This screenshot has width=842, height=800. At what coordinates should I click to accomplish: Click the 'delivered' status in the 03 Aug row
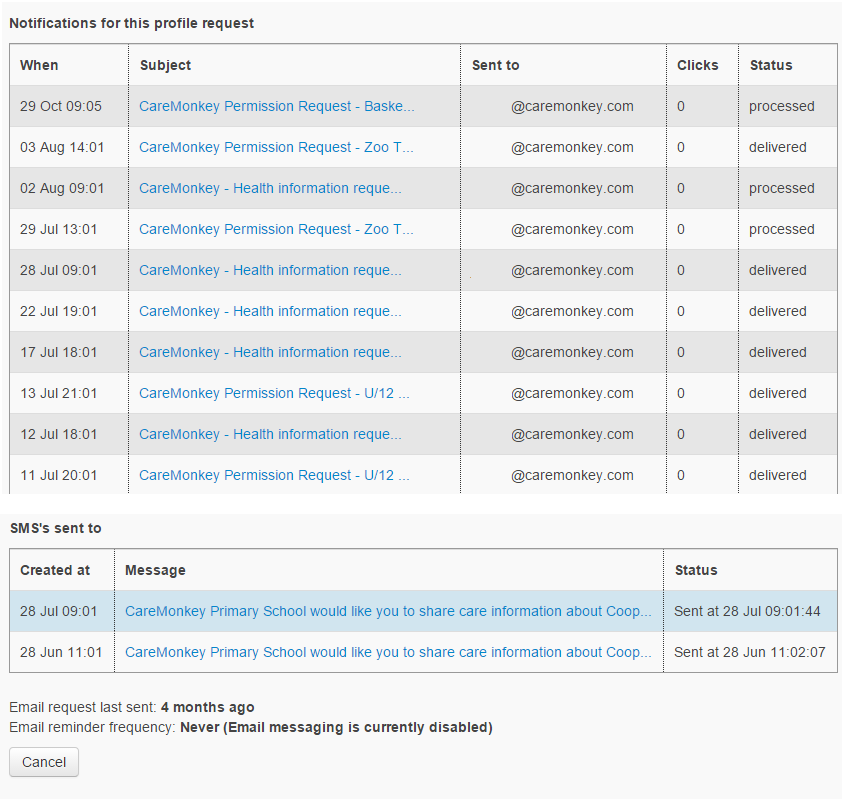[x=778, y=147]
